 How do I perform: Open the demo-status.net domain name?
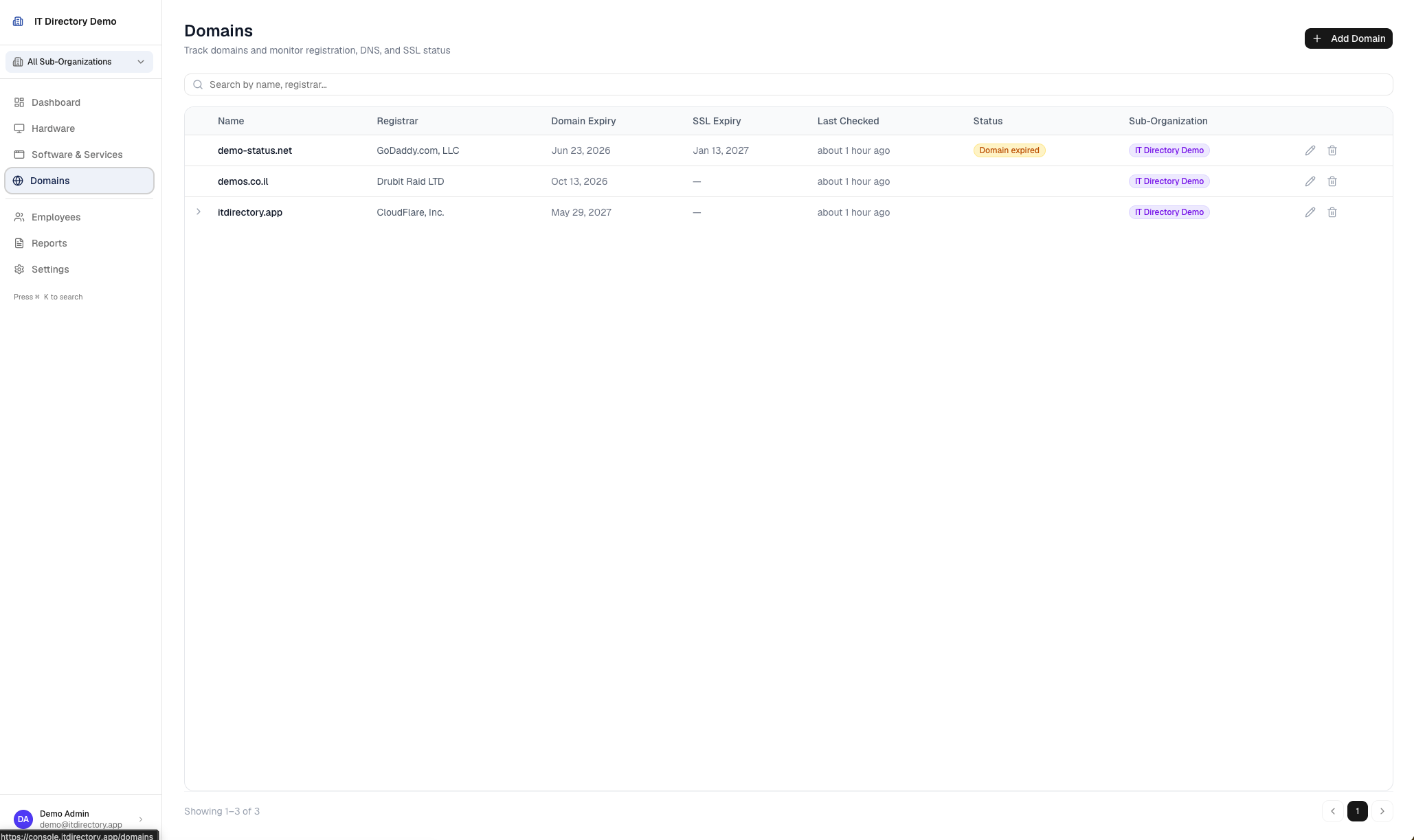255,150
